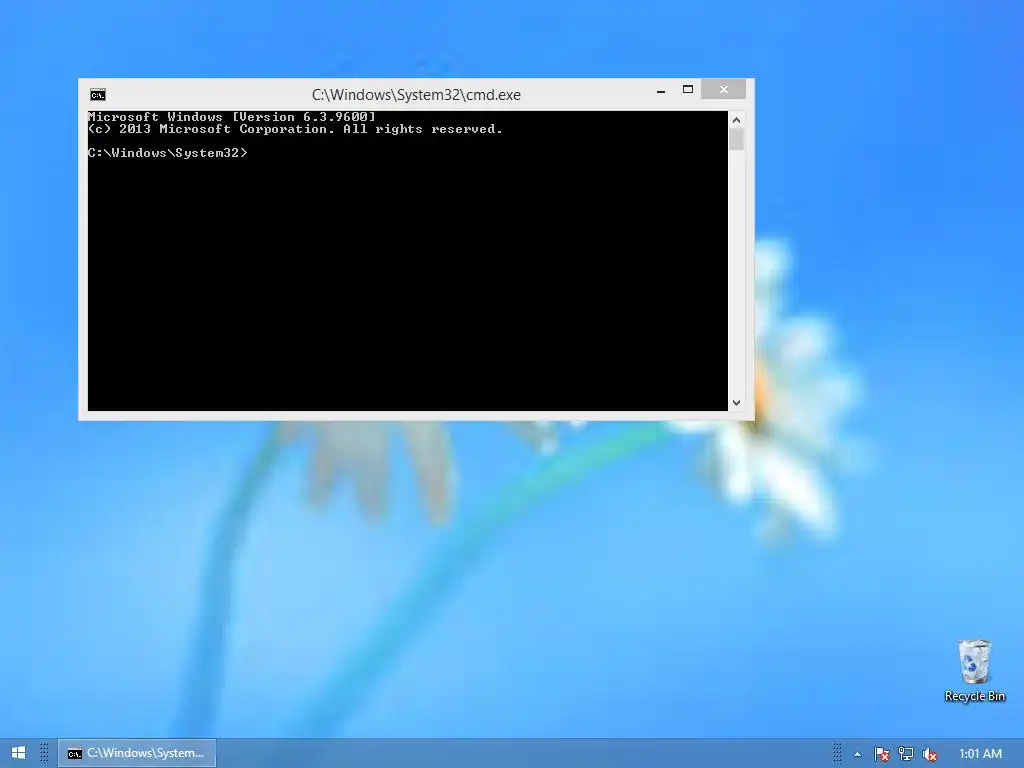Open the clock showing 1:01 AM
1024x768 pixels.
coord(980,754)
